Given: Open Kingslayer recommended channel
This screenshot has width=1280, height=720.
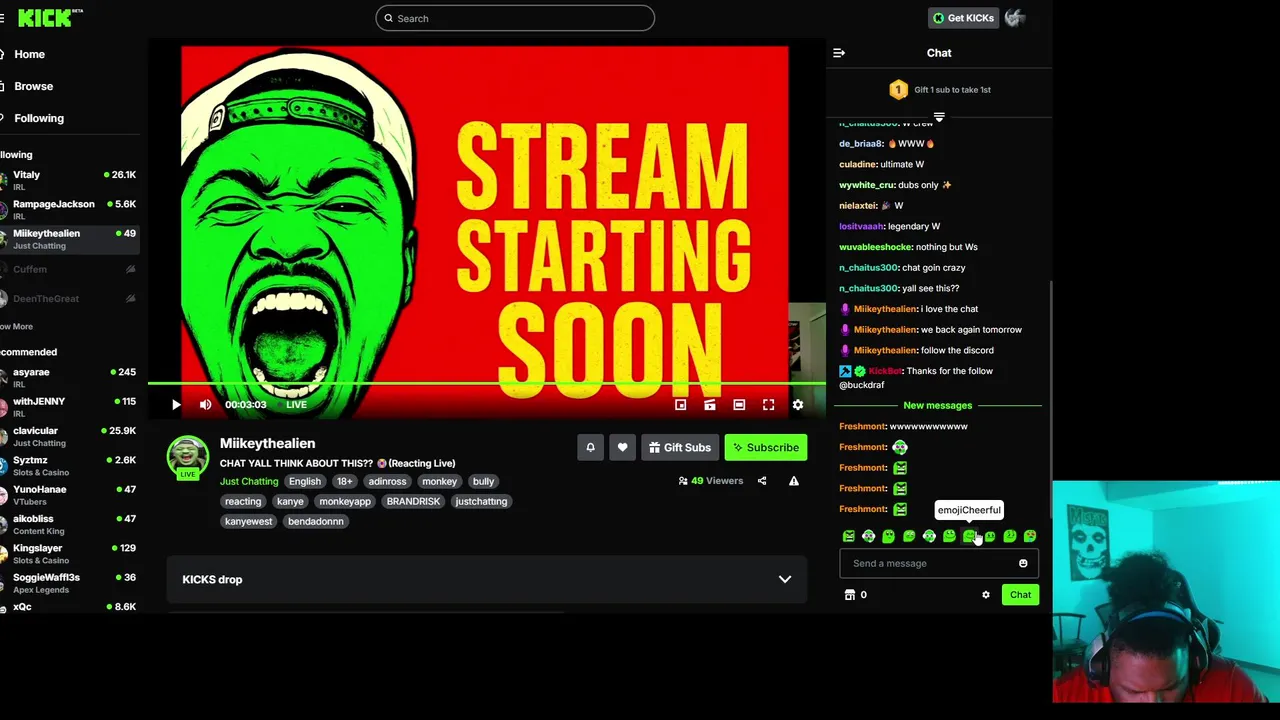Looking at the screenshot, I should 69,553.
